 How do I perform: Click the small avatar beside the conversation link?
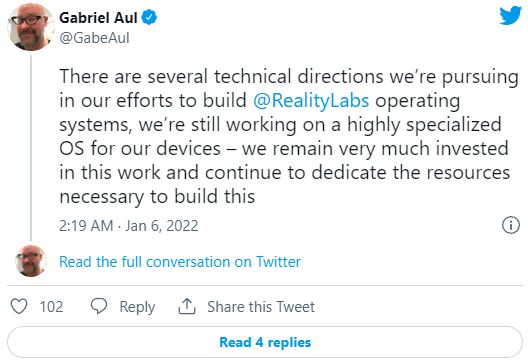pyautogui.click(x=31, y=261)
